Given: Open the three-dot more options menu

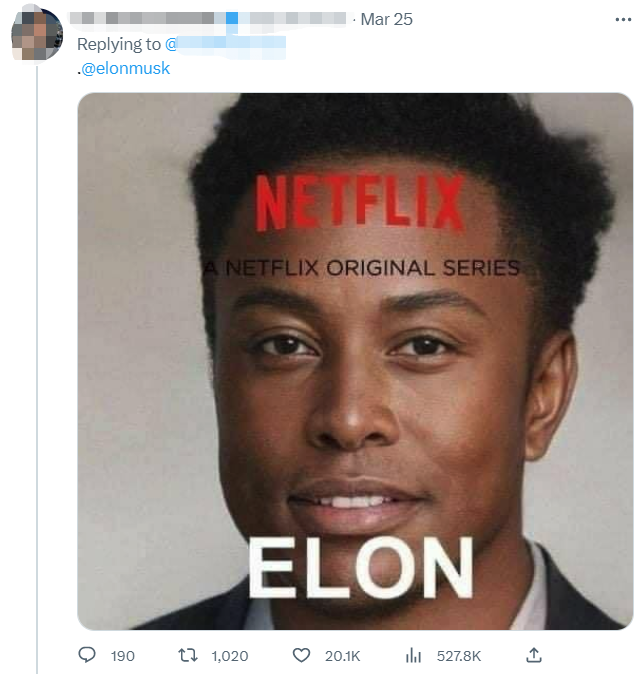Looking at the screenshot, I should (621, 19).
